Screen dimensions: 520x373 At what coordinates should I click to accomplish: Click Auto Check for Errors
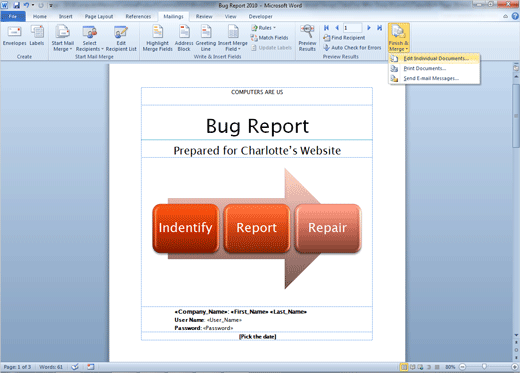point(352,48)
